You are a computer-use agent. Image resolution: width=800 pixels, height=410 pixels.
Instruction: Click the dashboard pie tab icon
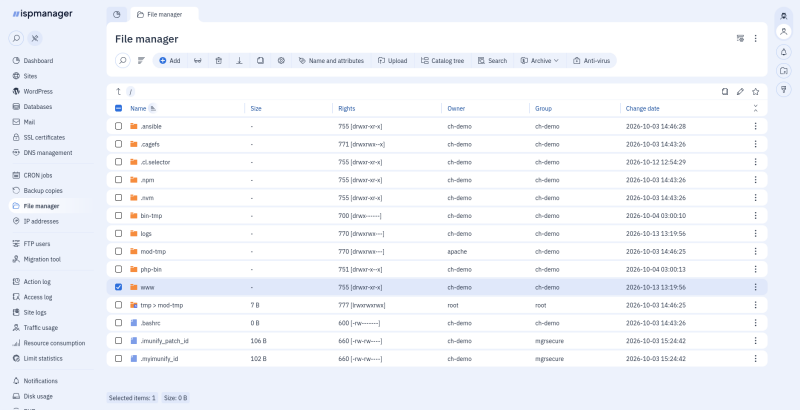pos(117,15)
